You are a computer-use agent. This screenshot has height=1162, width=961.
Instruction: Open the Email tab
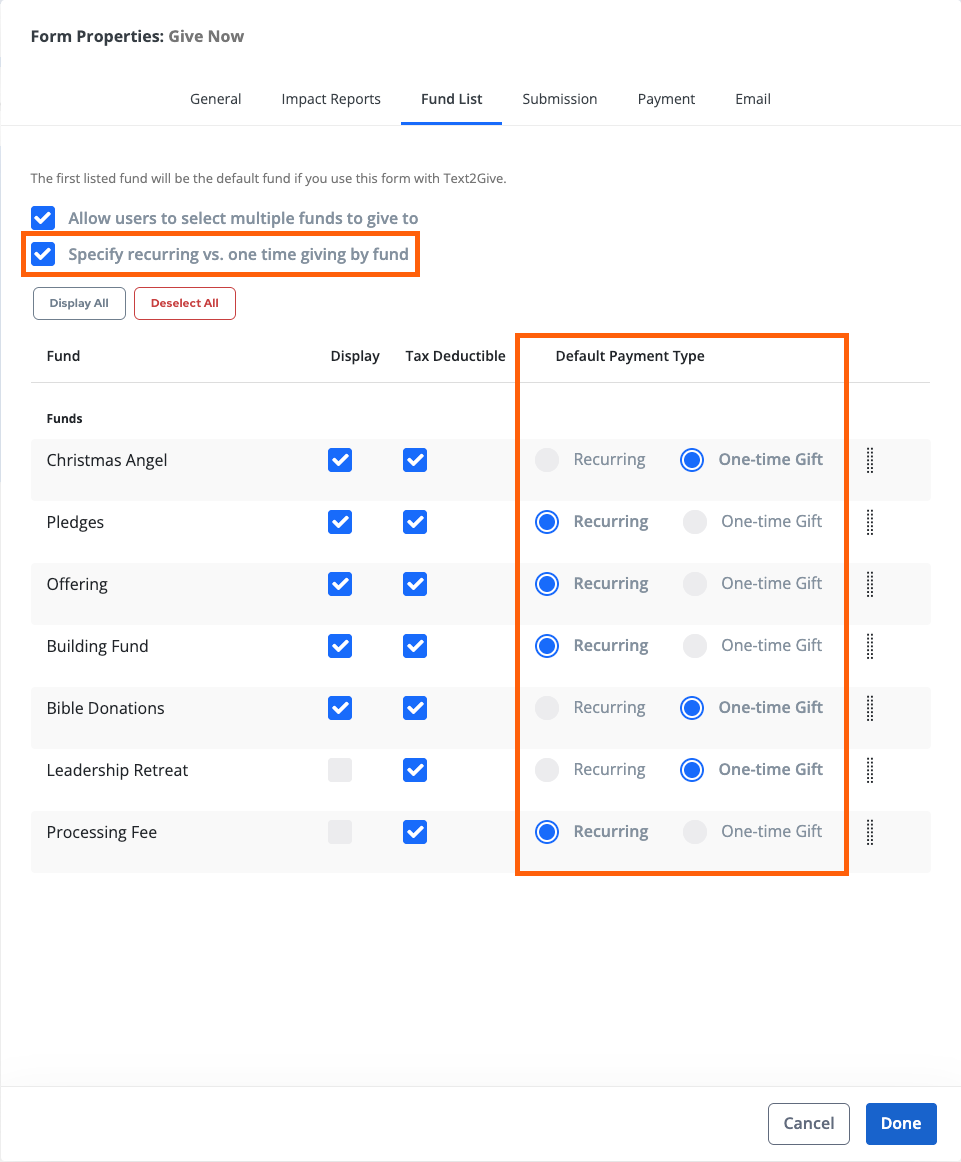[x=753, y=99]
